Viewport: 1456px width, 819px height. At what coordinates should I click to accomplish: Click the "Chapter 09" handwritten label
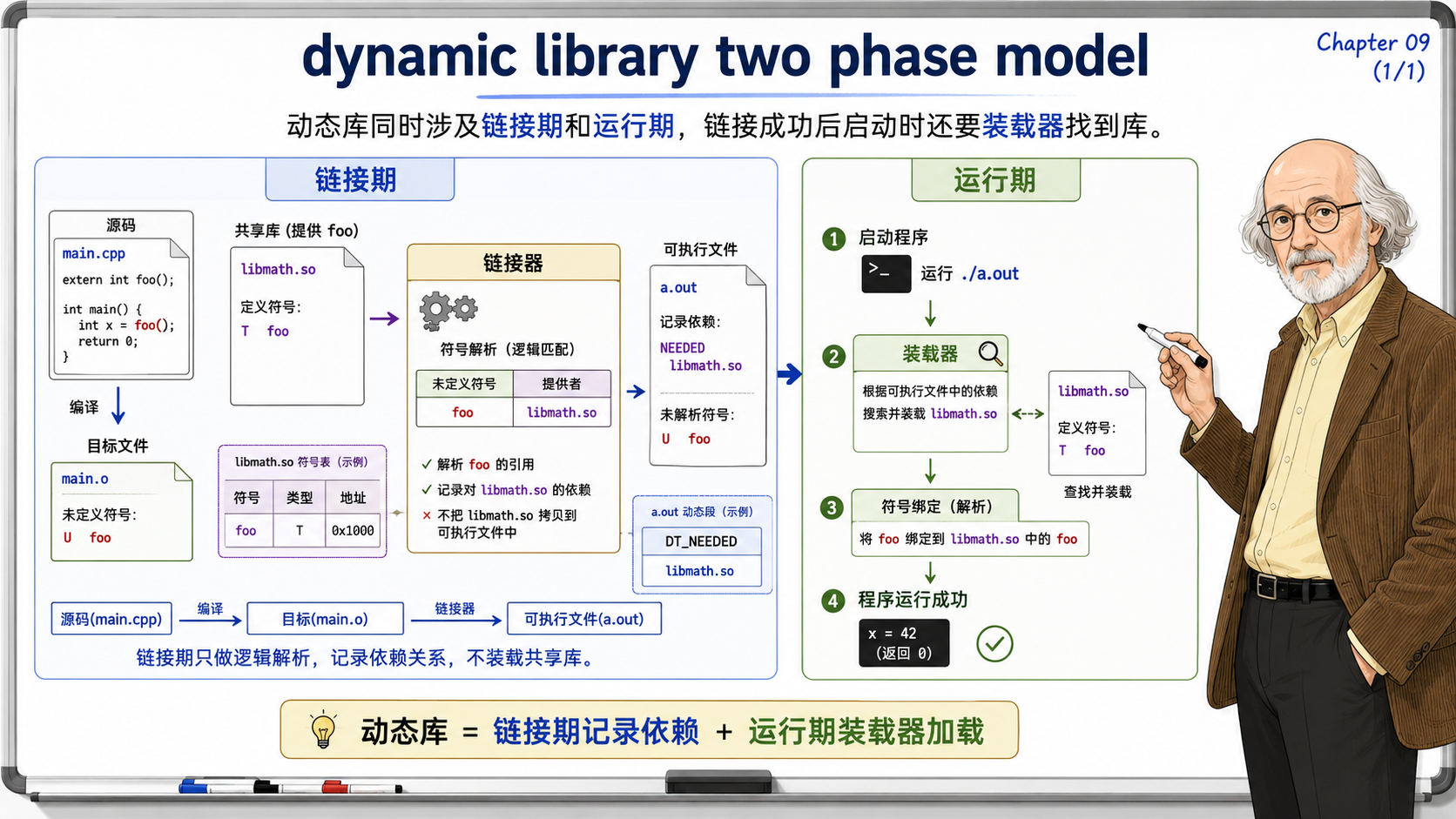click(1372, 43)
